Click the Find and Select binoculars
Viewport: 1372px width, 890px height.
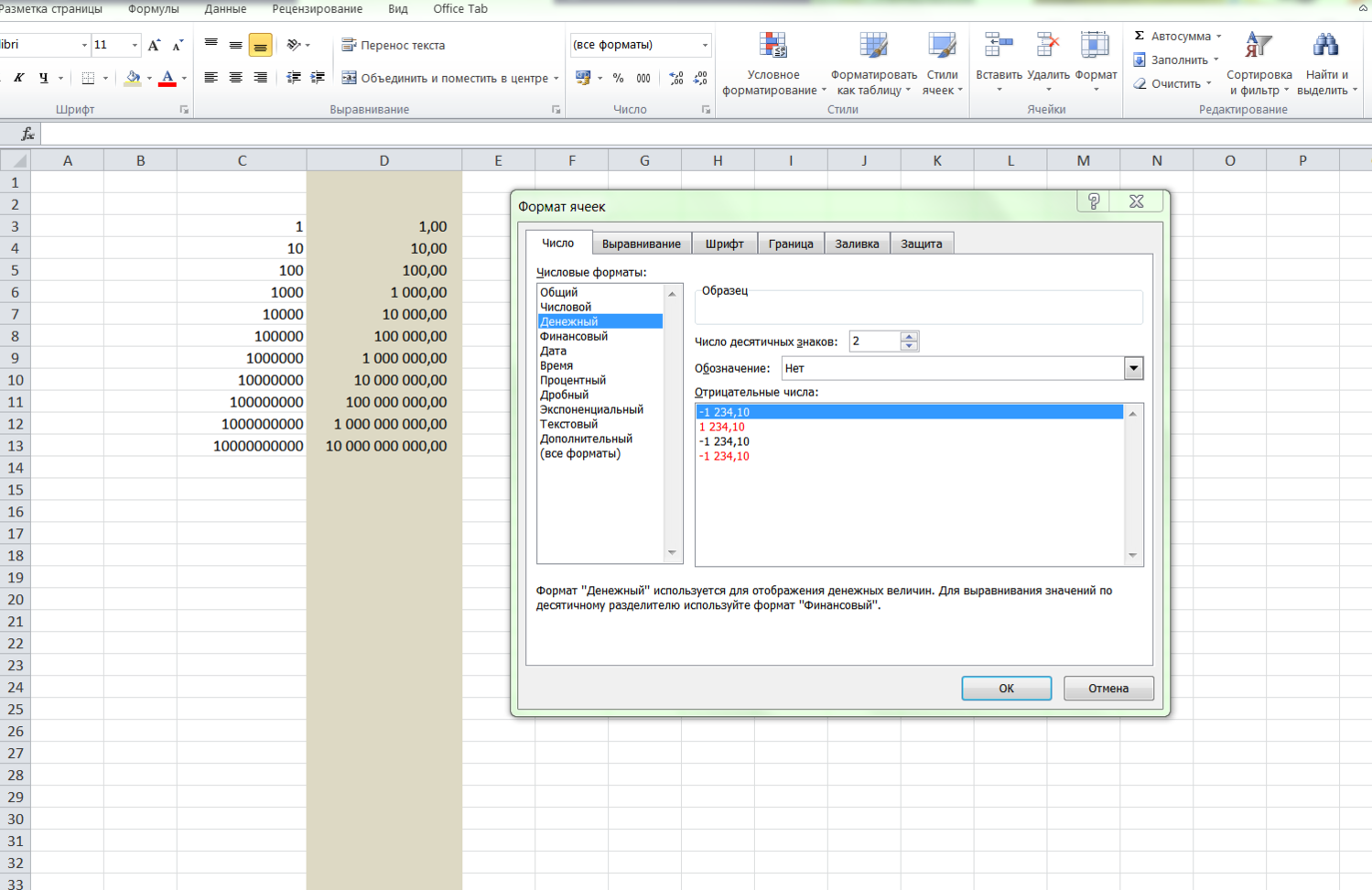1325,46
